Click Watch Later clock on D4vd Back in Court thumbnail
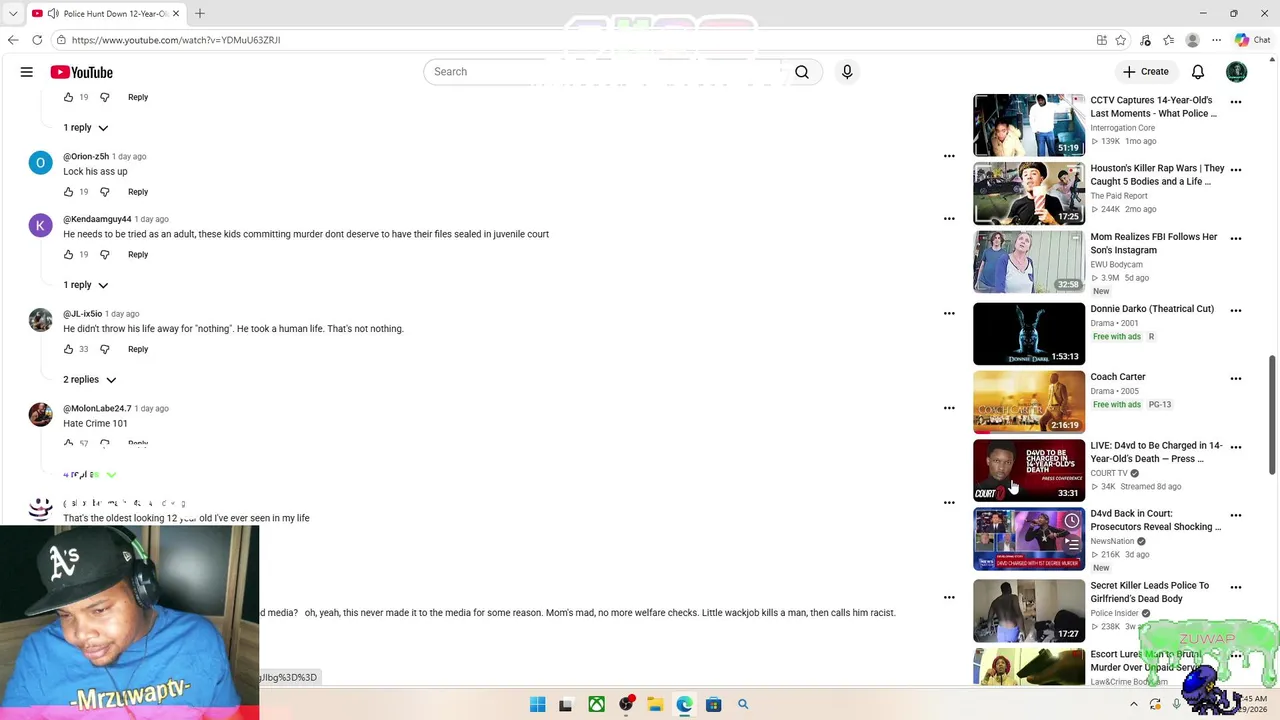 [1072, 521]
